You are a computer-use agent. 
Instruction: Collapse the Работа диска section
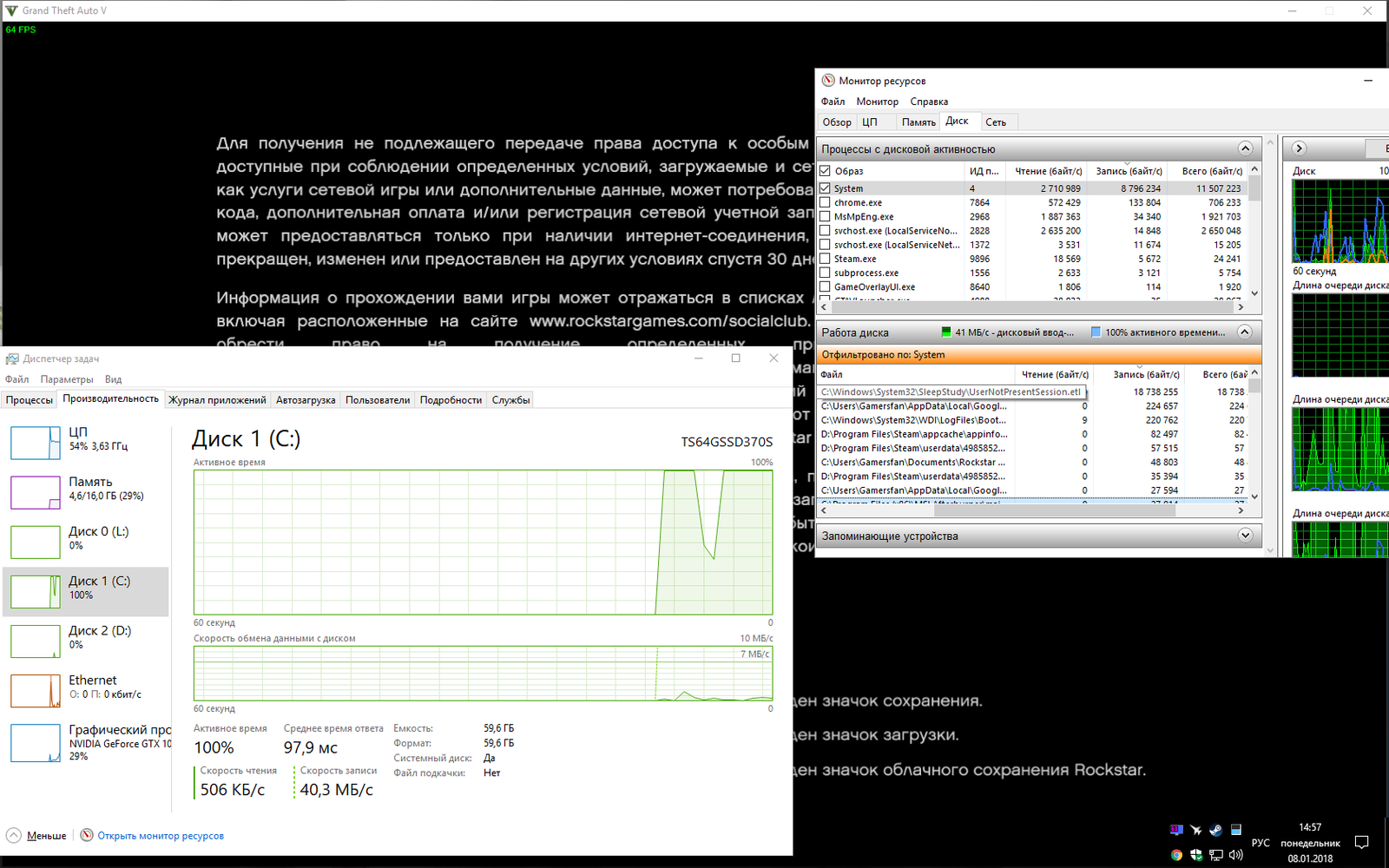(x=1245, y=332)
